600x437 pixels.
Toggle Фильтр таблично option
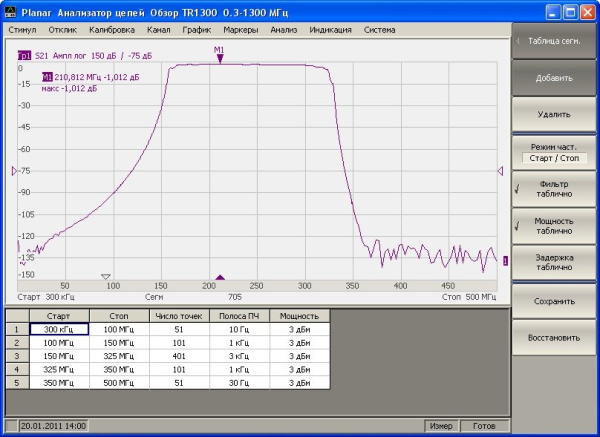coord(554,189)
